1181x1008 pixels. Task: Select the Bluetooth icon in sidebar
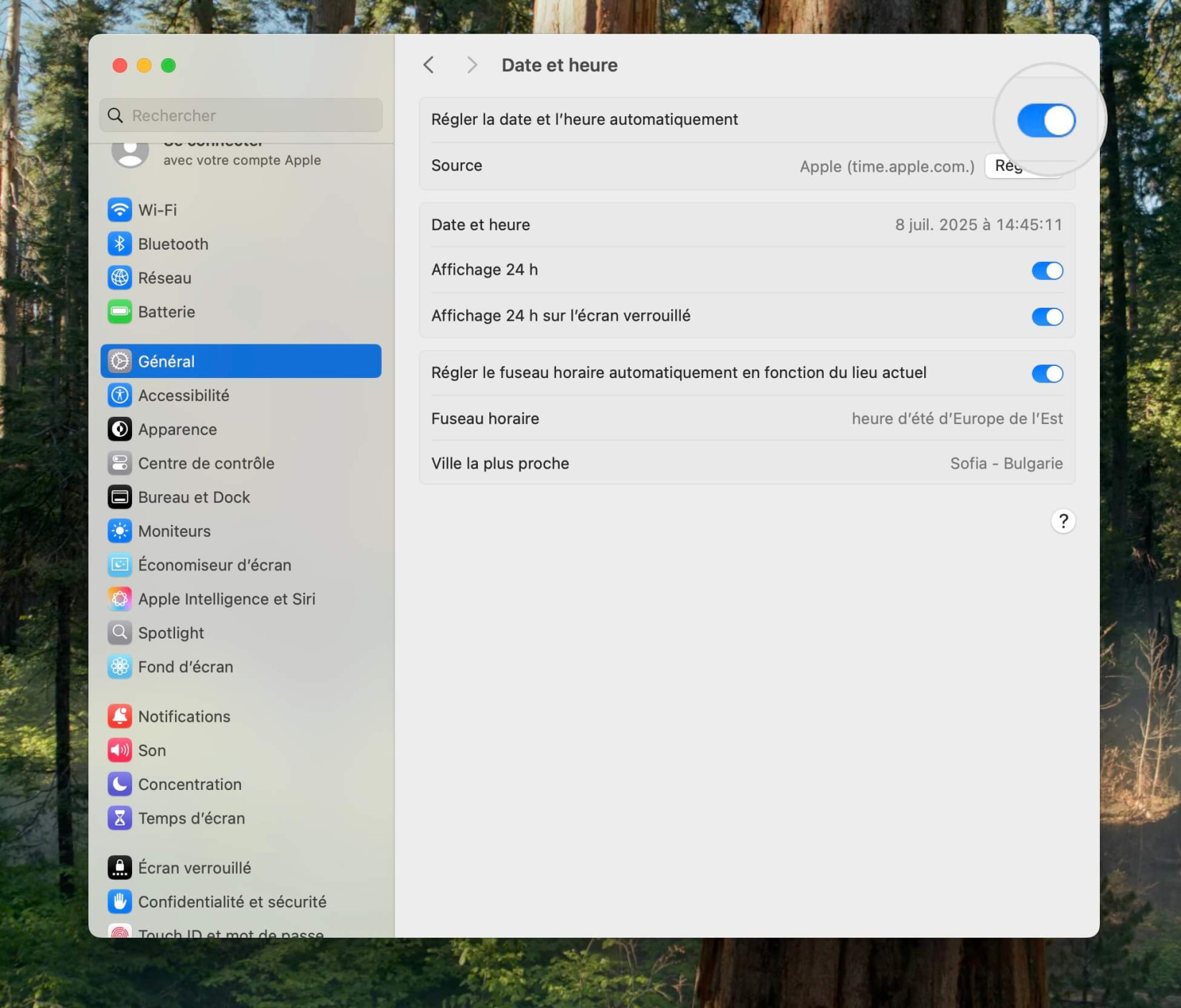120,244
